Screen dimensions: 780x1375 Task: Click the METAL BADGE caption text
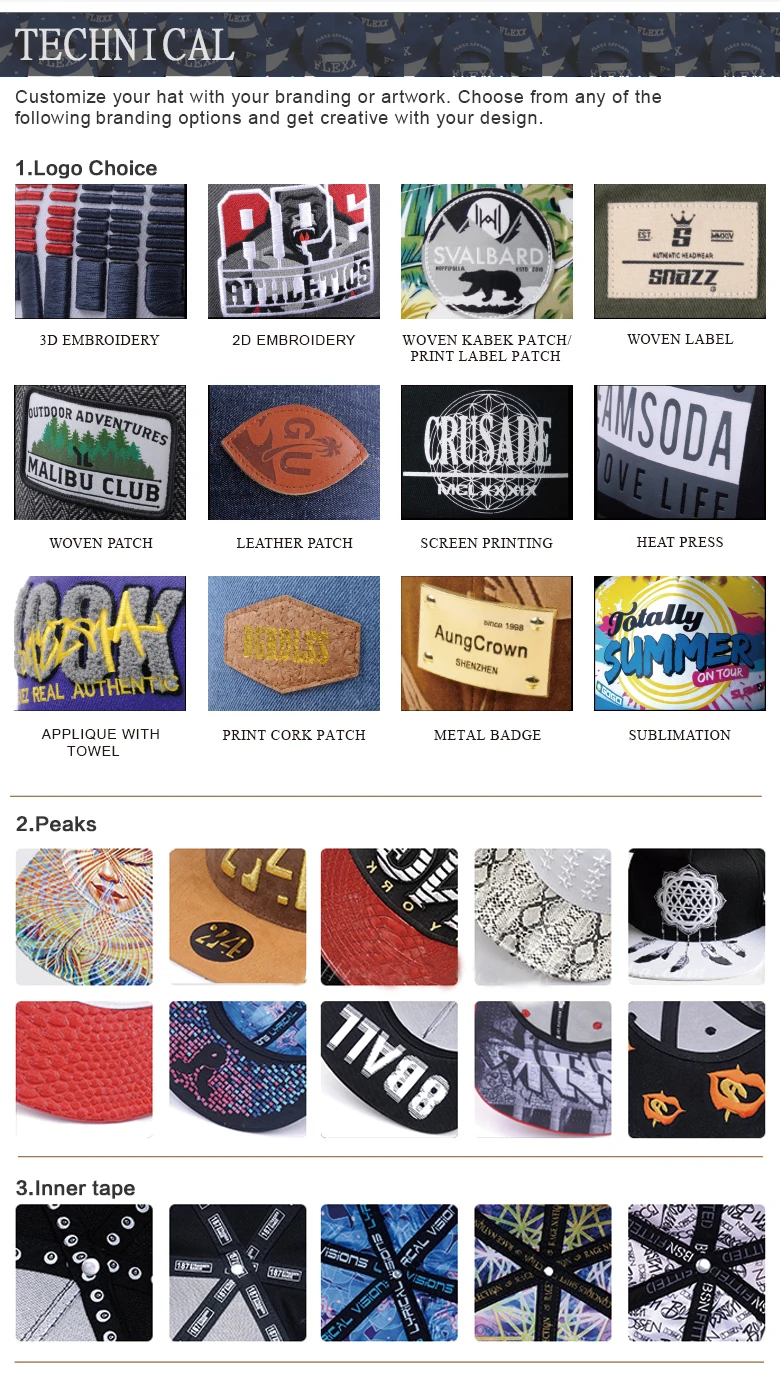point(487,735)
